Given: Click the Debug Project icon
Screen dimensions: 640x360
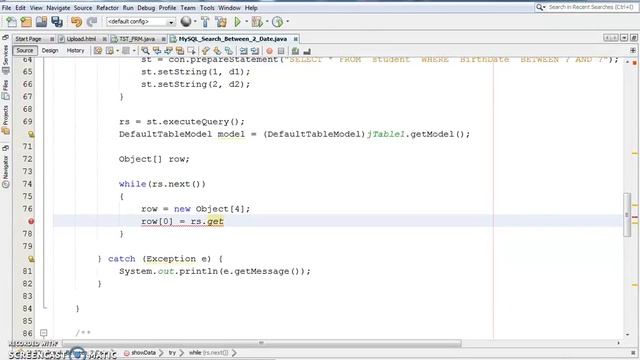Looking at the screenshot, I should click(257, 22).
